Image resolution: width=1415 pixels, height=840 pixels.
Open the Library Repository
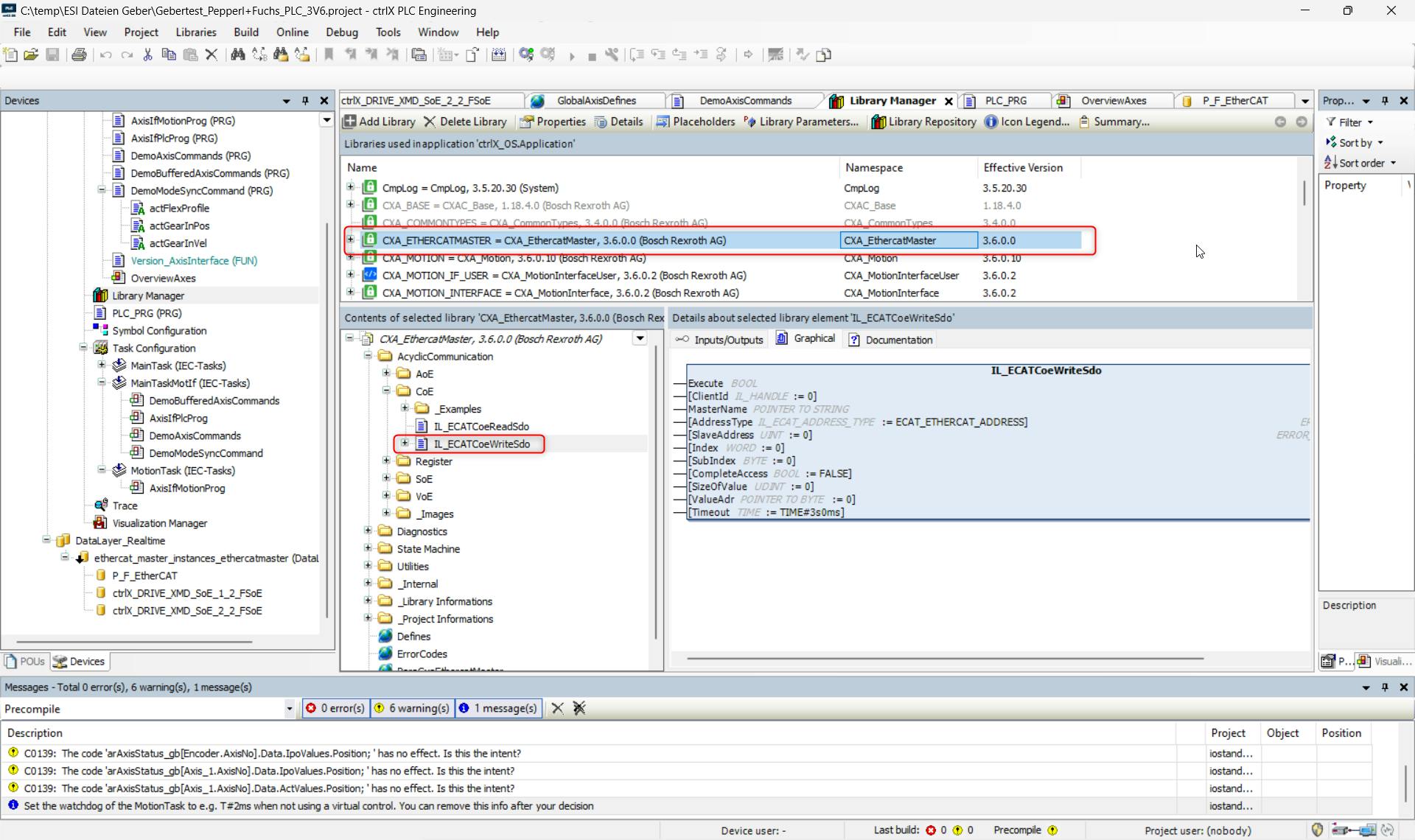pyautogui.click(x=924, y=122)
